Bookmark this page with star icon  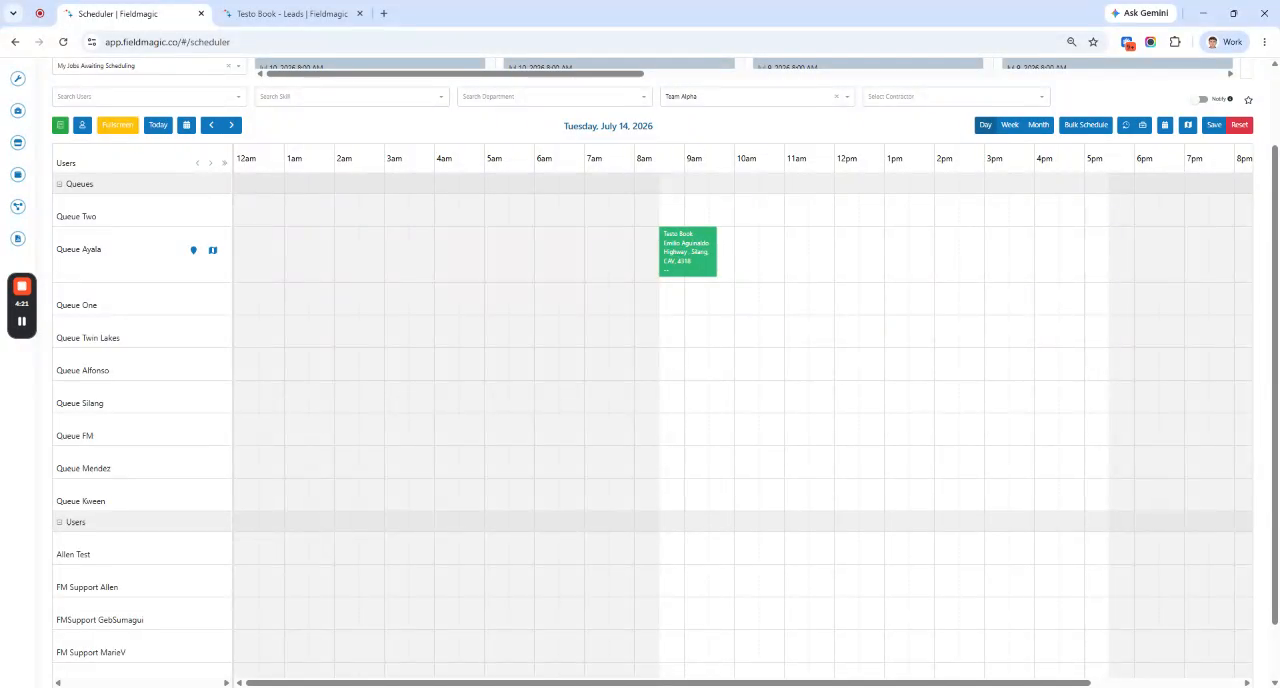[1093, 42]
